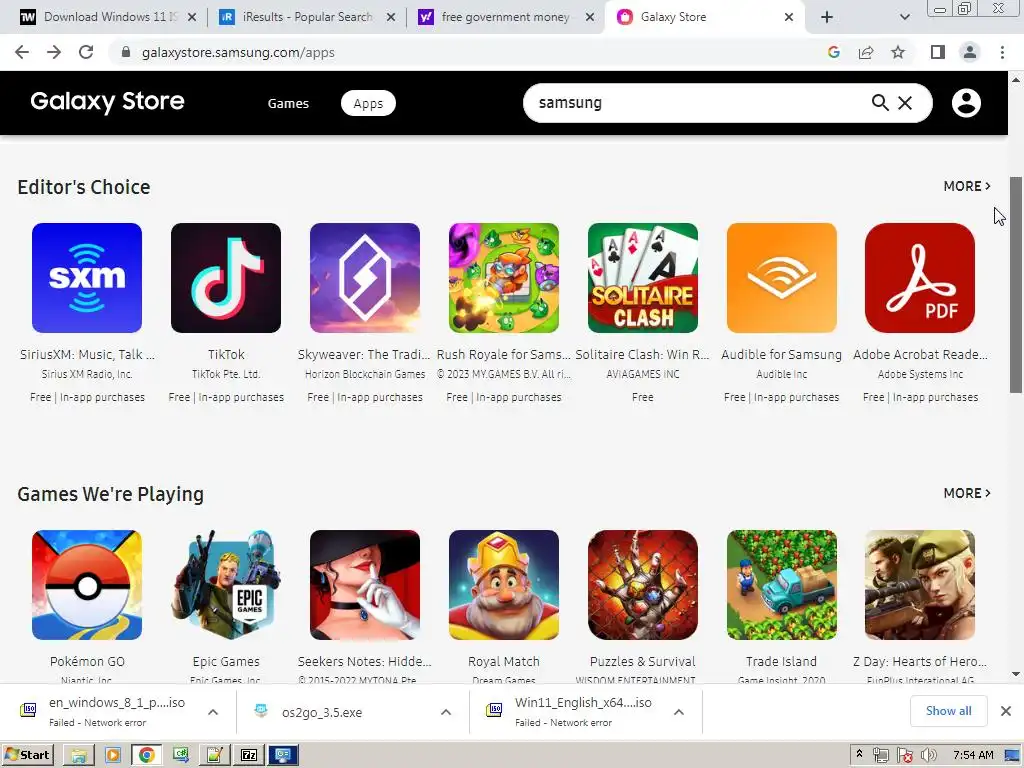Select the Adobe Acrobat Reader icon
1024x768 pixels.
(x=920, y=278)
